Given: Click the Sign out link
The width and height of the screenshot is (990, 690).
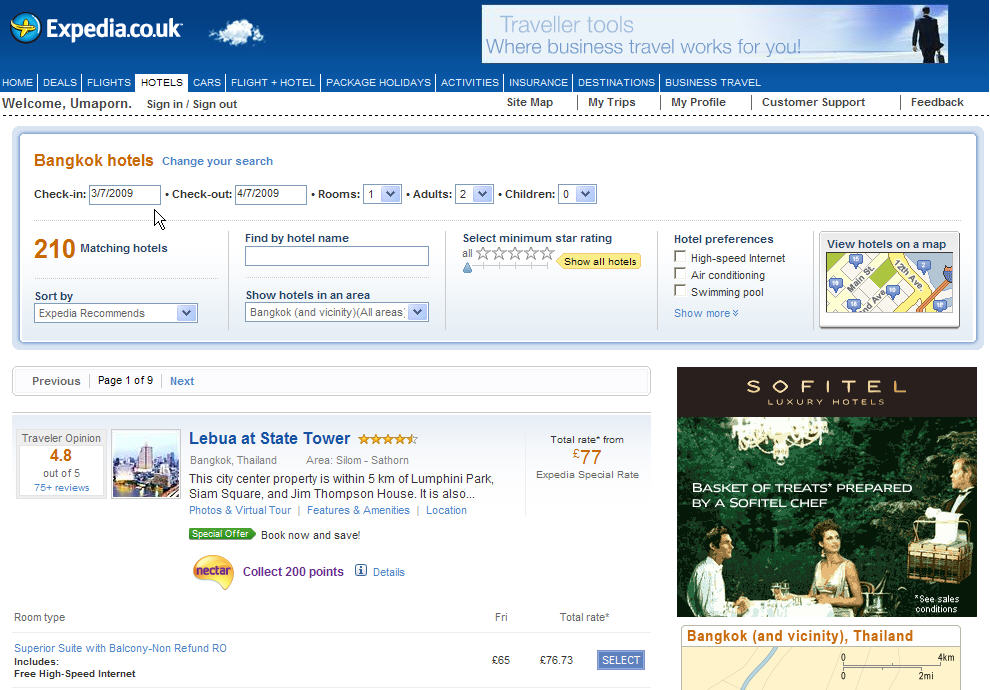Looking at the screenshot, I should tap(215, 104).
